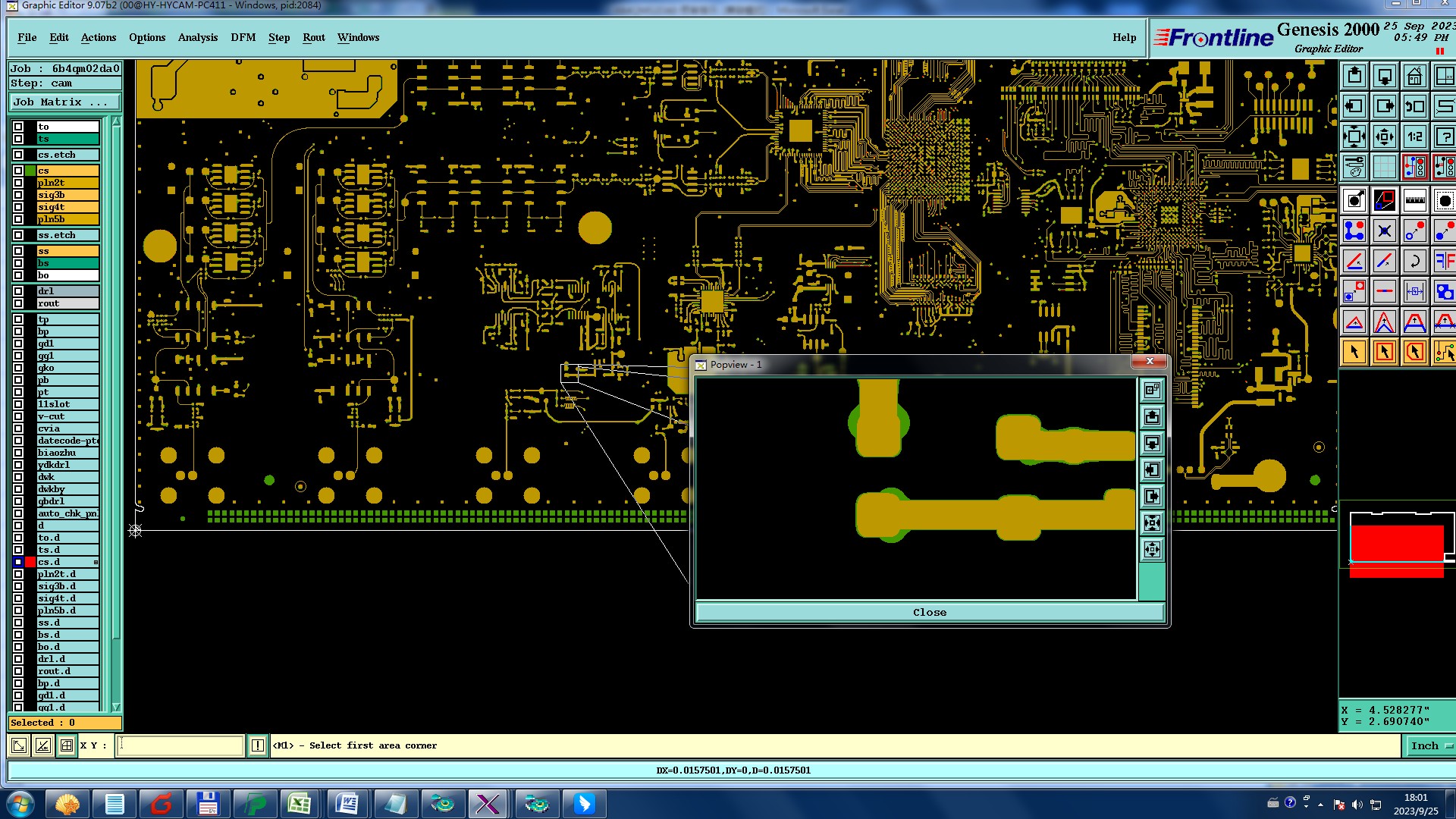1456x819 pixels.
Task: Select the 1:2 zoom icon
Action: click(1414, 137)
